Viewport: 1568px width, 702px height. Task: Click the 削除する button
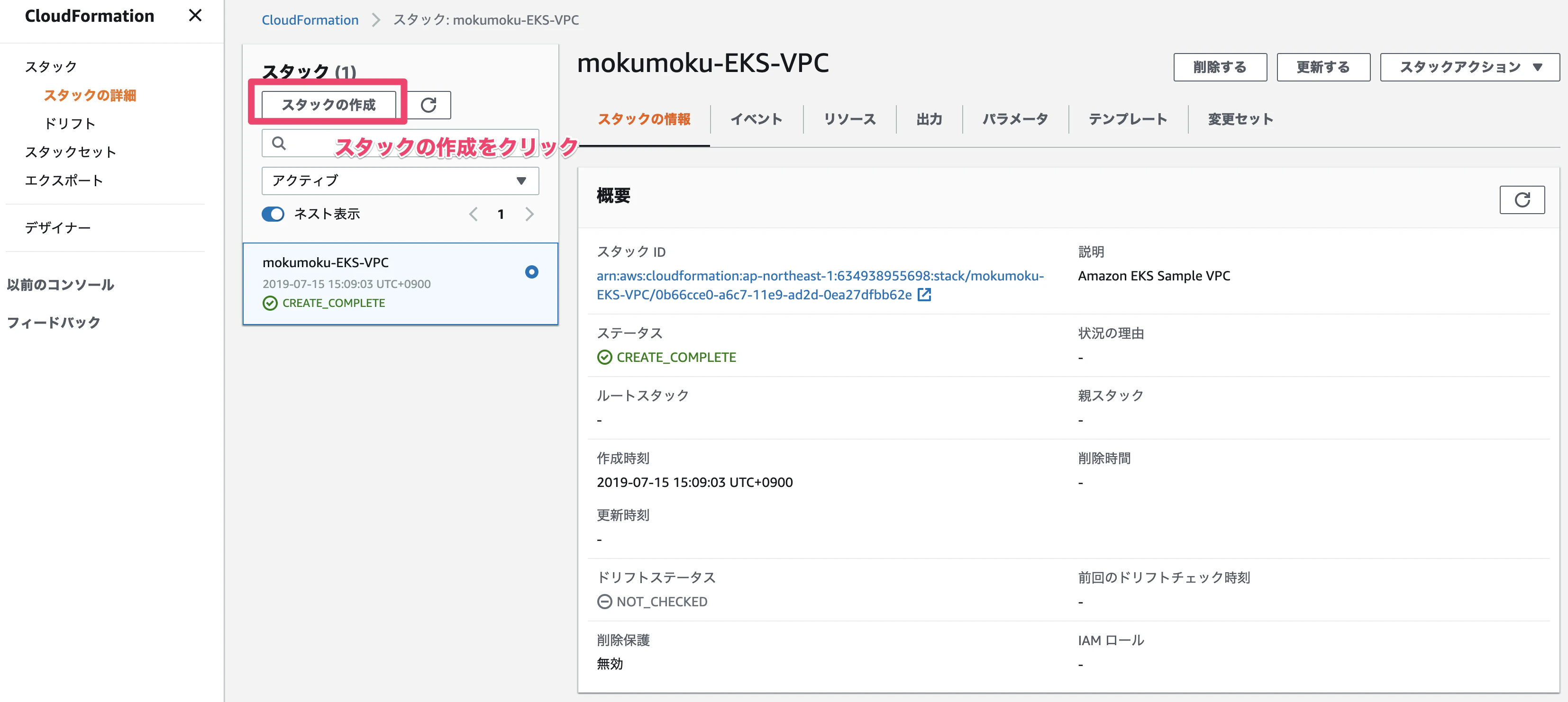pos(1220,67)
